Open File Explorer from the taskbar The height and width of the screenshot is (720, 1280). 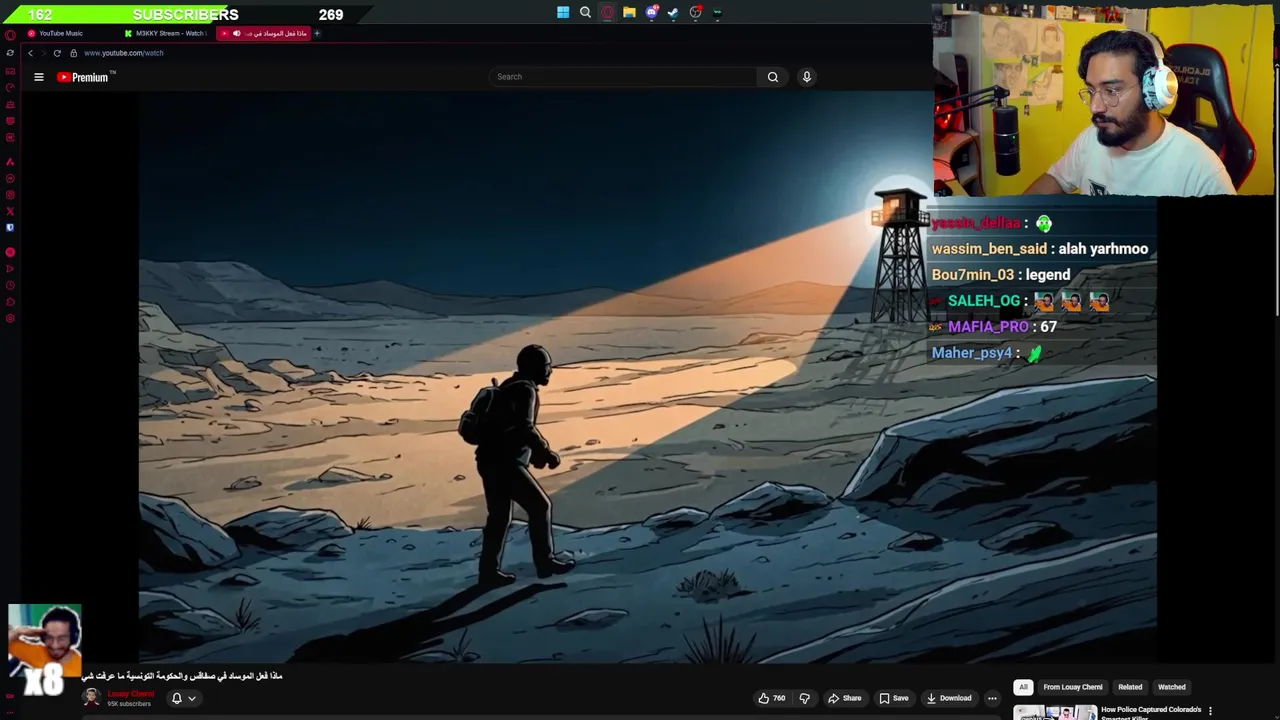(629, 13)
